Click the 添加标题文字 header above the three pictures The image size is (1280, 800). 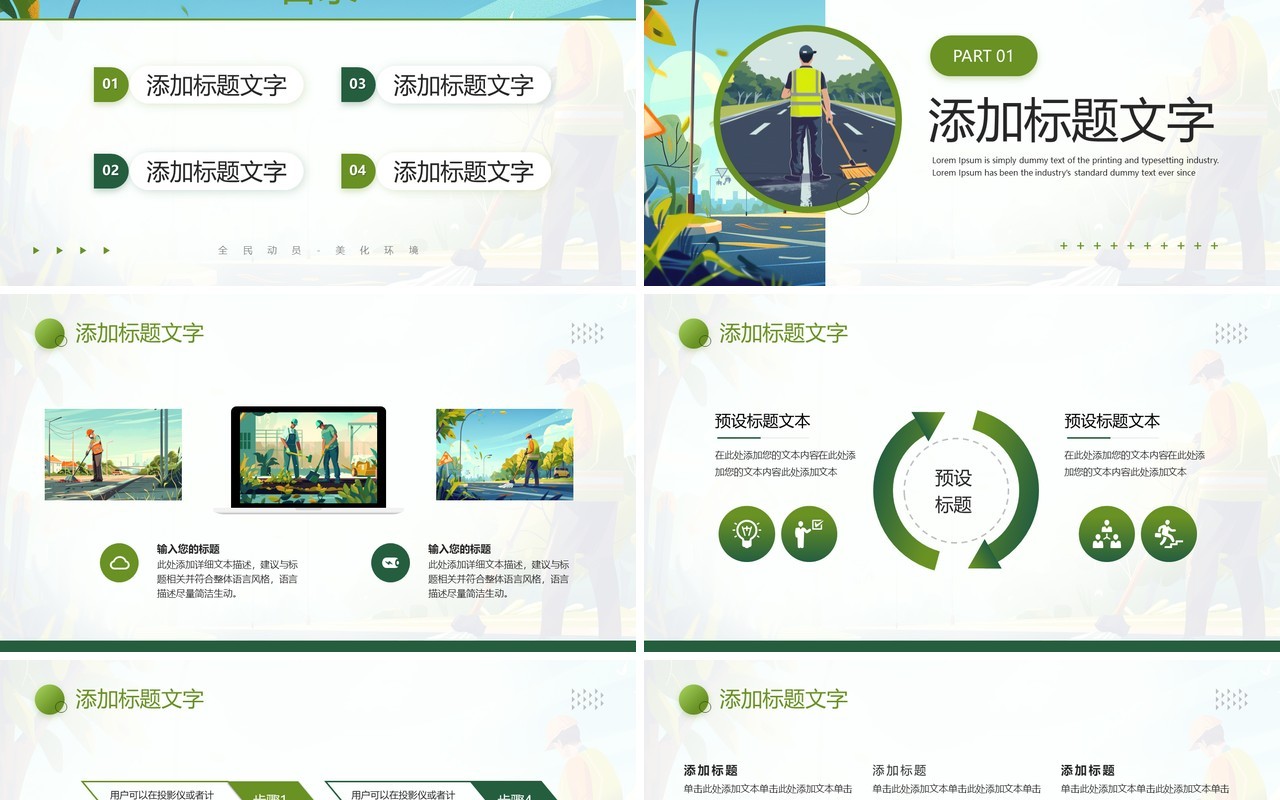tap(139, 333)
